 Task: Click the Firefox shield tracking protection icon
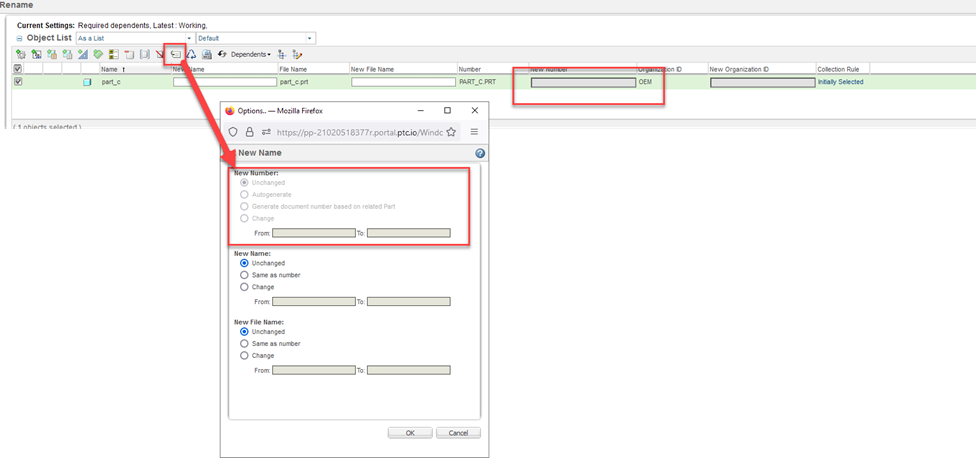pos(233,132)
